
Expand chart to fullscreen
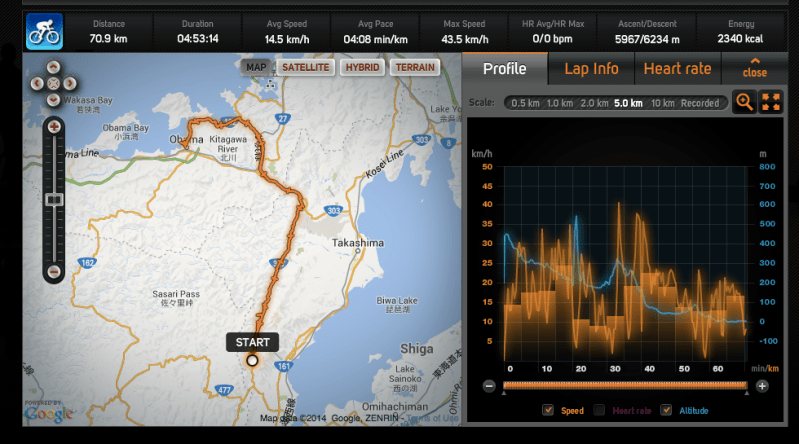770,102
